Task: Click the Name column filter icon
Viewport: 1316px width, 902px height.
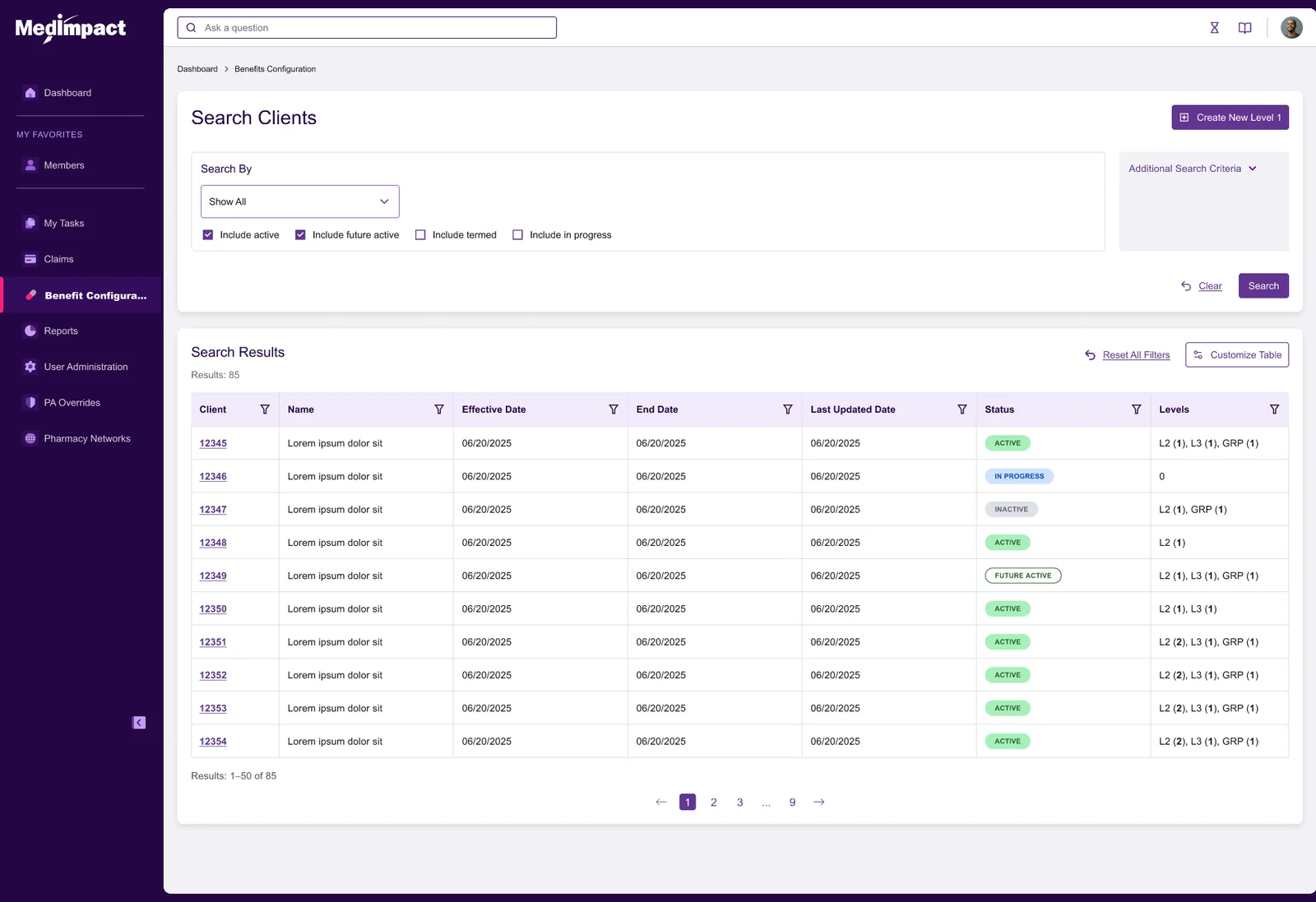Action: pyautogui.click(x=439, y=409)
